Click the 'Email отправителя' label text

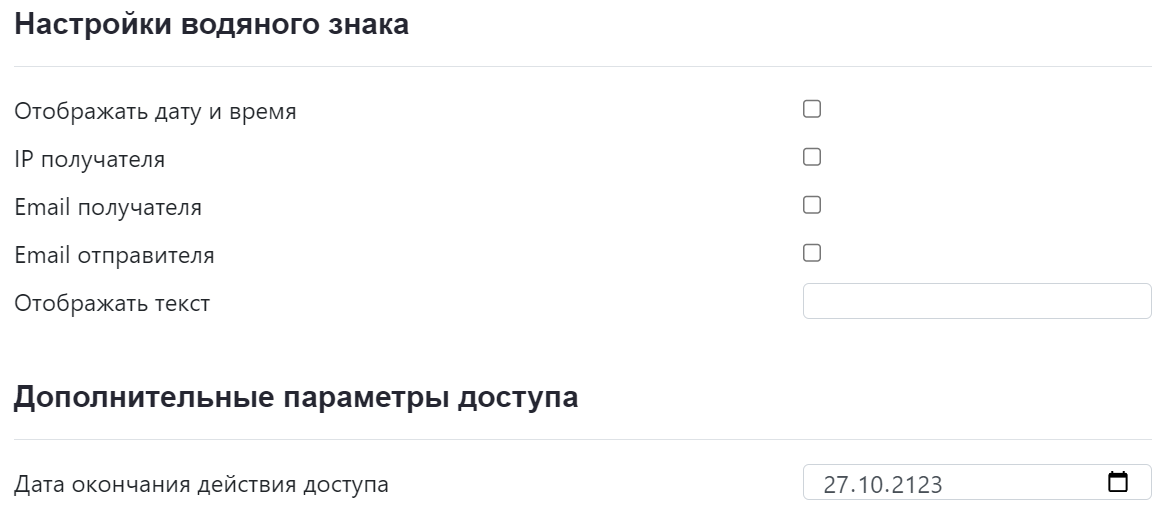[114, 256]
